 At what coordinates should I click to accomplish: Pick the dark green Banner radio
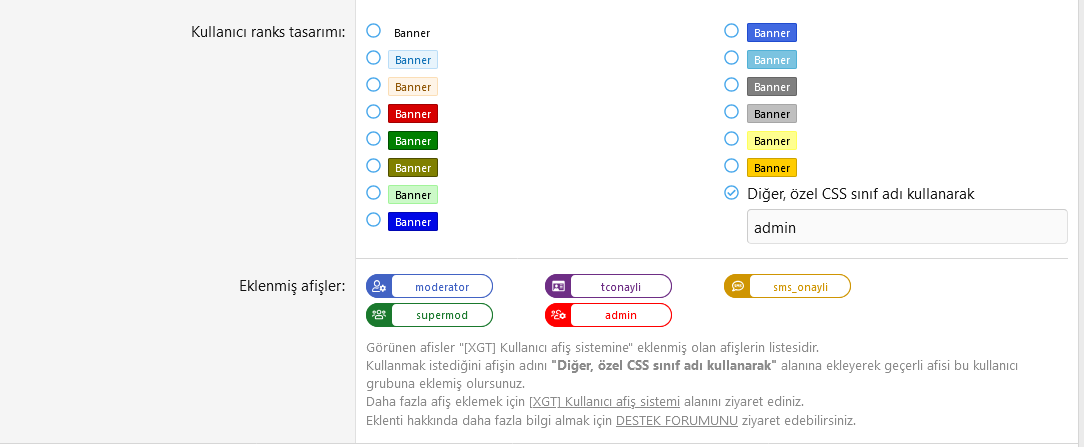point(373,139)
